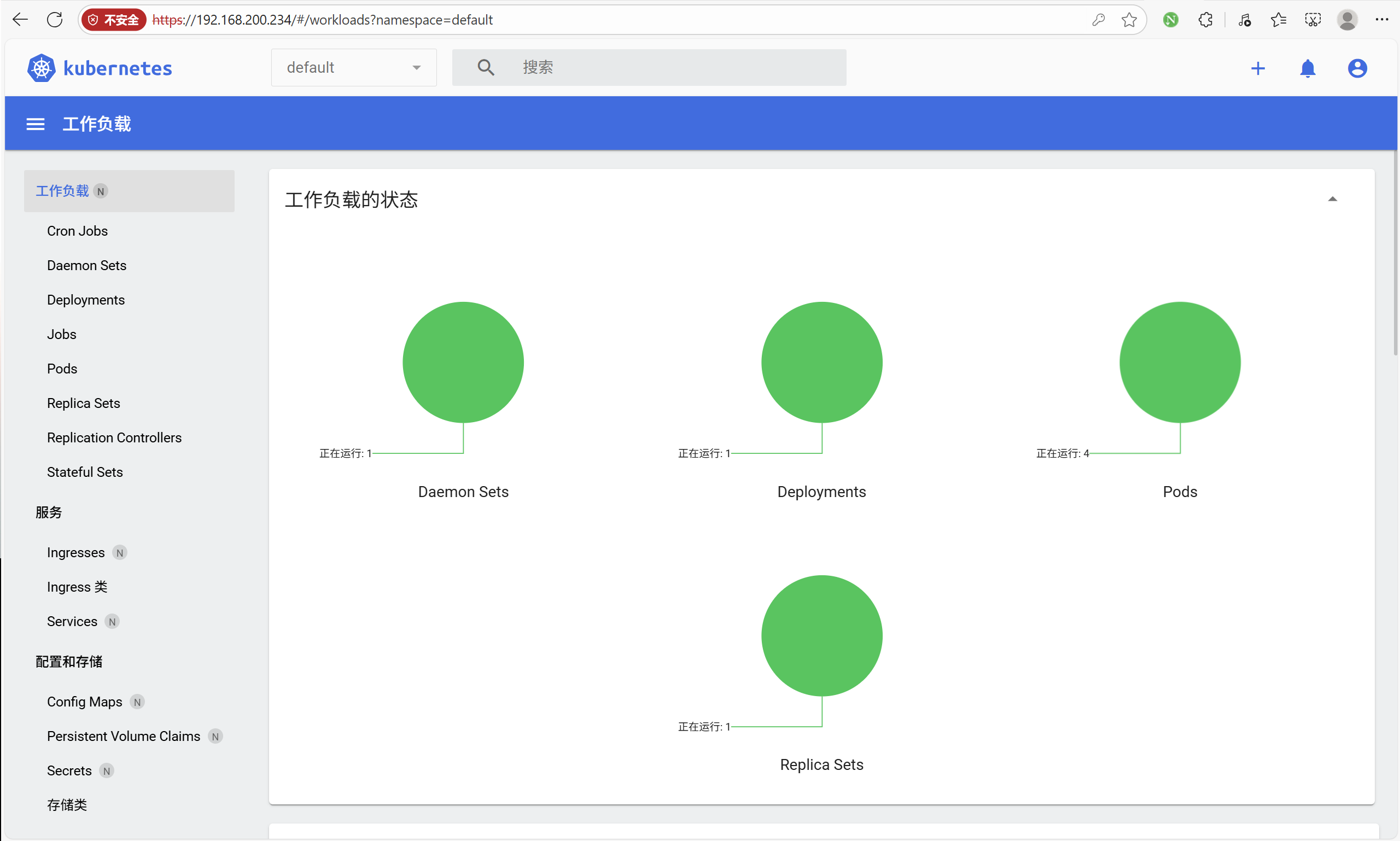The width and height of the screenshot is (1400, 841).
Task: Open browser extensions puzzle icon
Action: [x=1205, y=20]
